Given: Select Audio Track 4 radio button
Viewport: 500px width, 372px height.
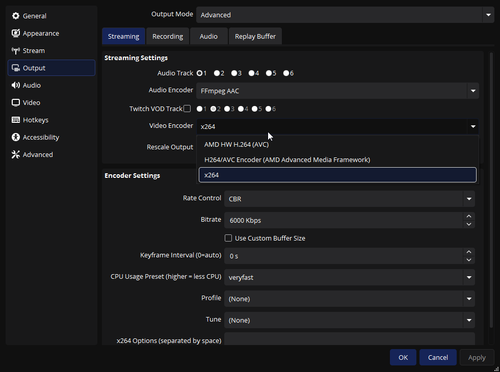Looking at the screenshot, I should 251,73.
